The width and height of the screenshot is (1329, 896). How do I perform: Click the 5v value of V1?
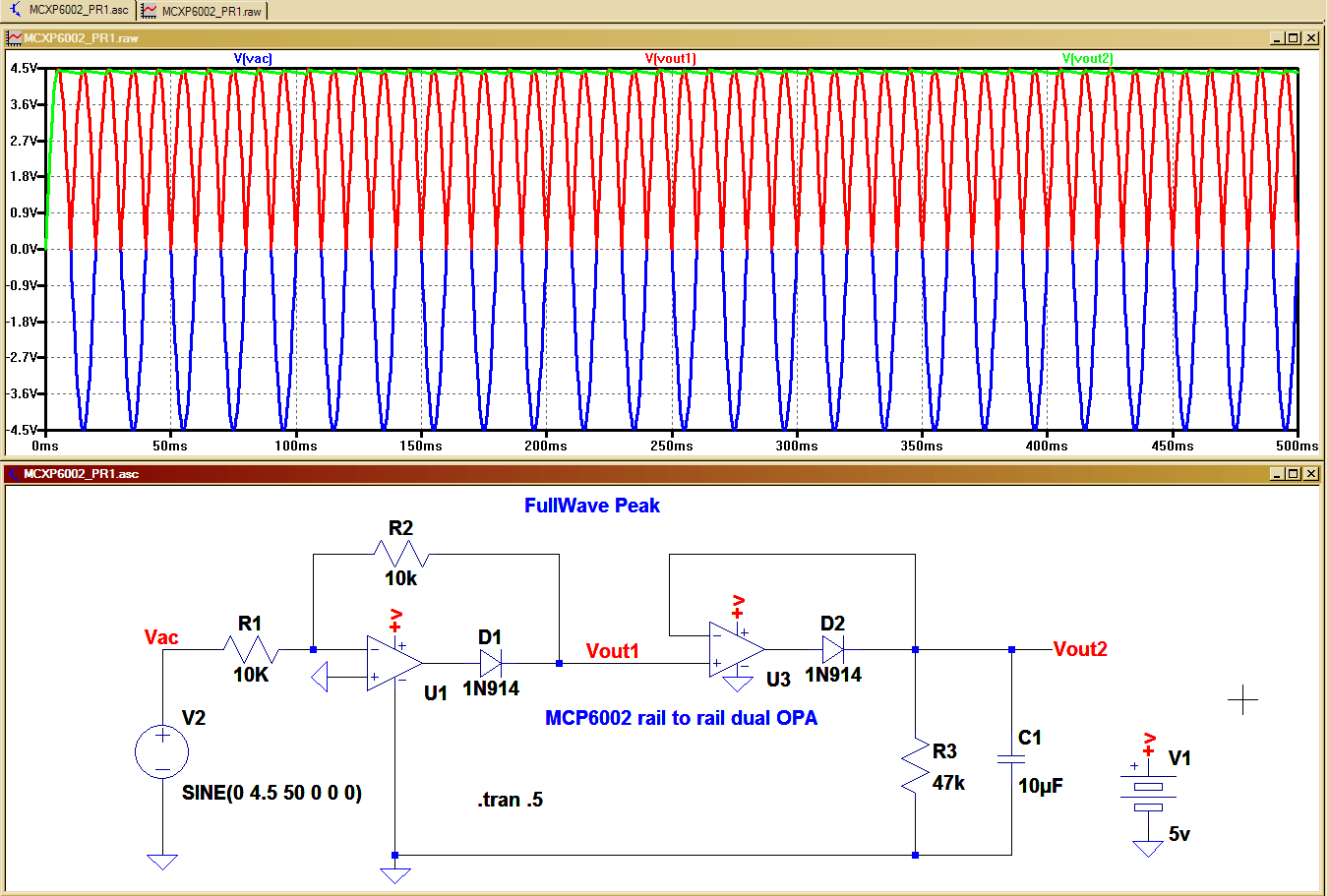click(x=1179, y=834)
